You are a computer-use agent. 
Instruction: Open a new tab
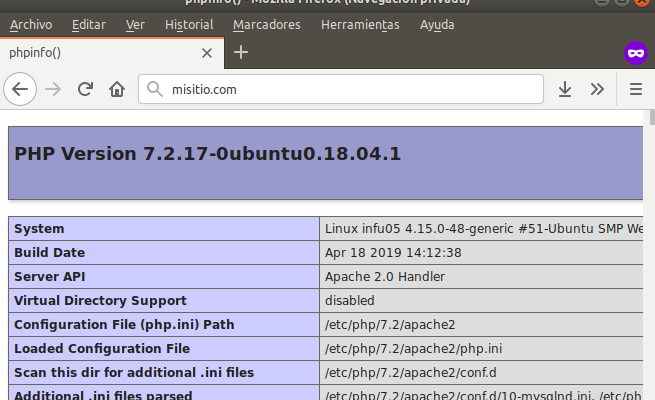(241, 53)
